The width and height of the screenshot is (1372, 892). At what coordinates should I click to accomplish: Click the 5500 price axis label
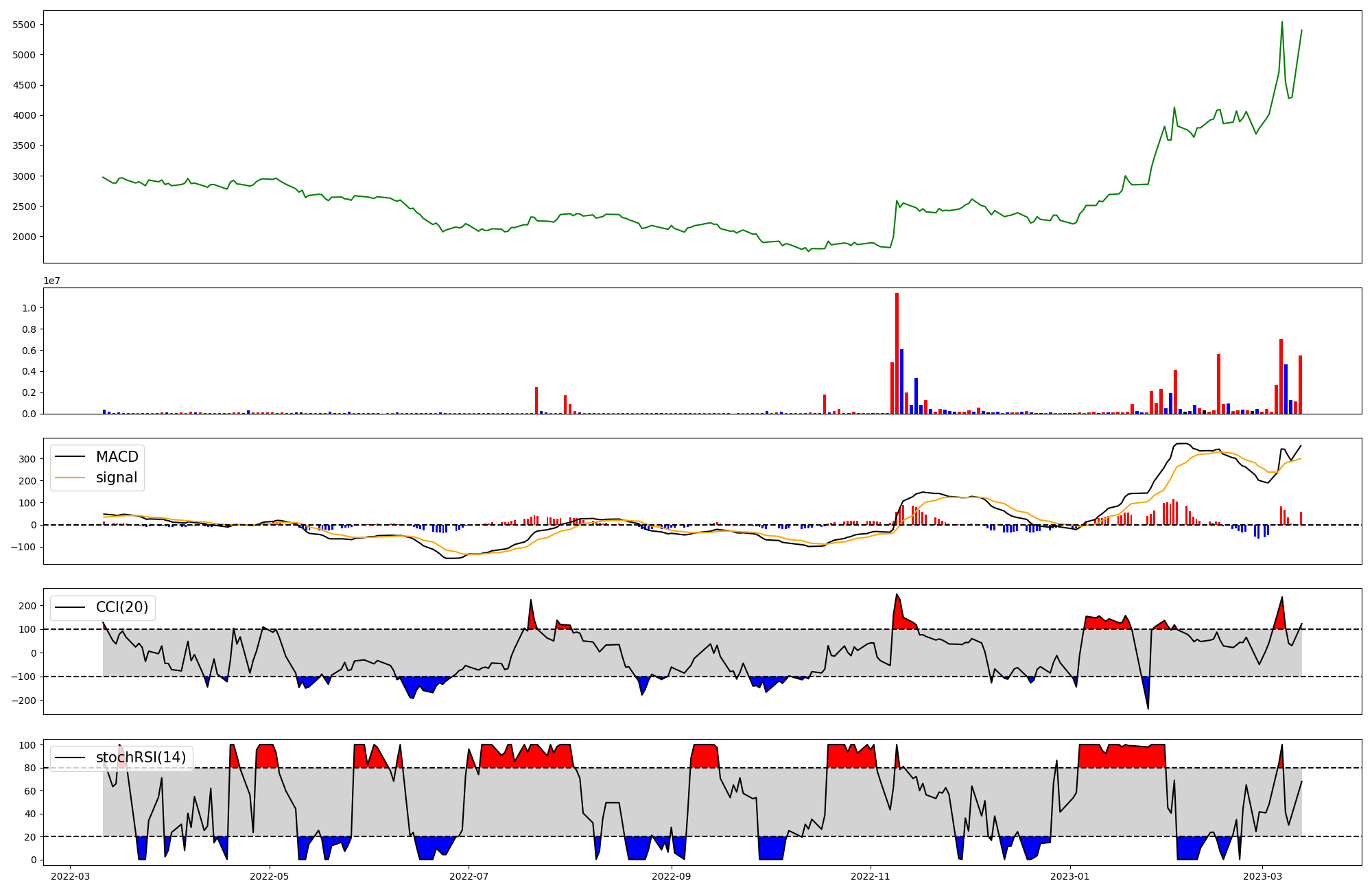pos(24,25)
